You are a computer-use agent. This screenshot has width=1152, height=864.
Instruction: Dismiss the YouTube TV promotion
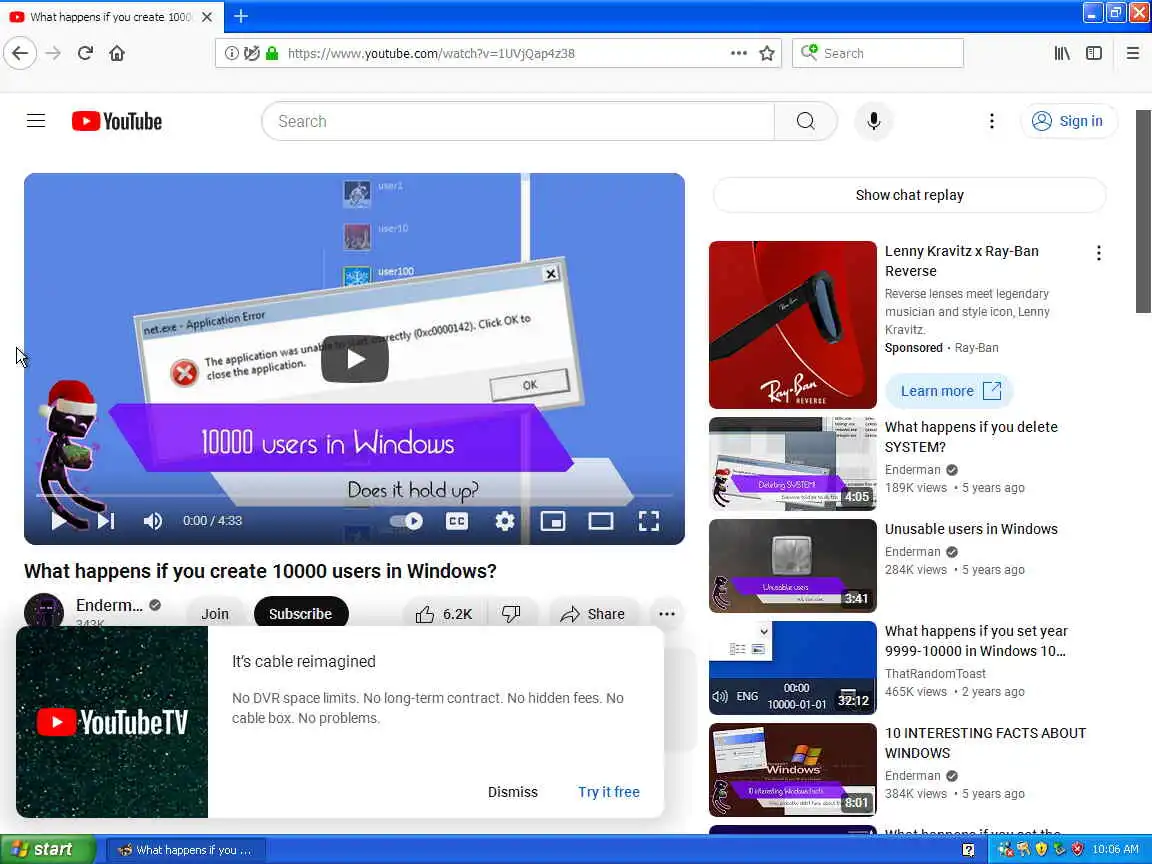(x=513, y=792)
